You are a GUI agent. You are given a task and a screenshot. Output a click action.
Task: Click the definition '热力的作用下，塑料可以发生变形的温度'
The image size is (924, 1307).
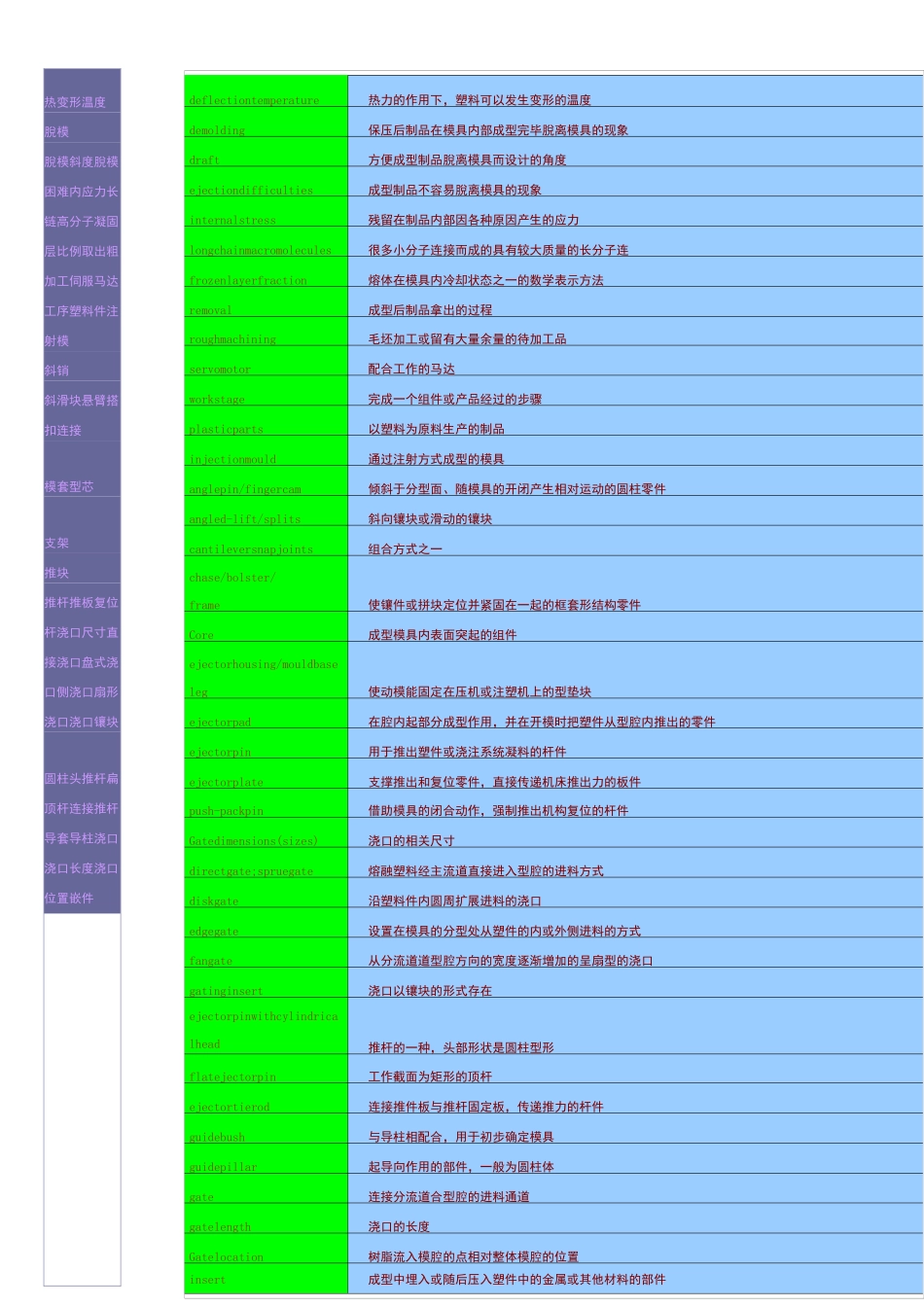[480, 100]
